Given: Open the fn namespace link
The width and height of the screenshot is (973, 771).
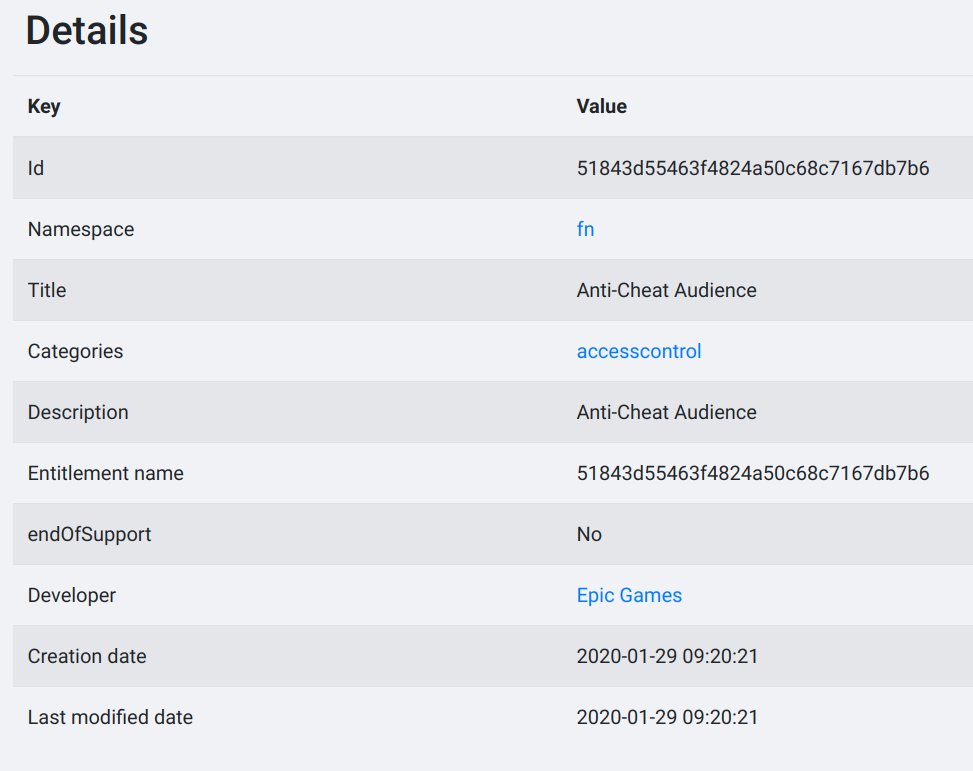Looking at the screenshot, I should (585, 229).
